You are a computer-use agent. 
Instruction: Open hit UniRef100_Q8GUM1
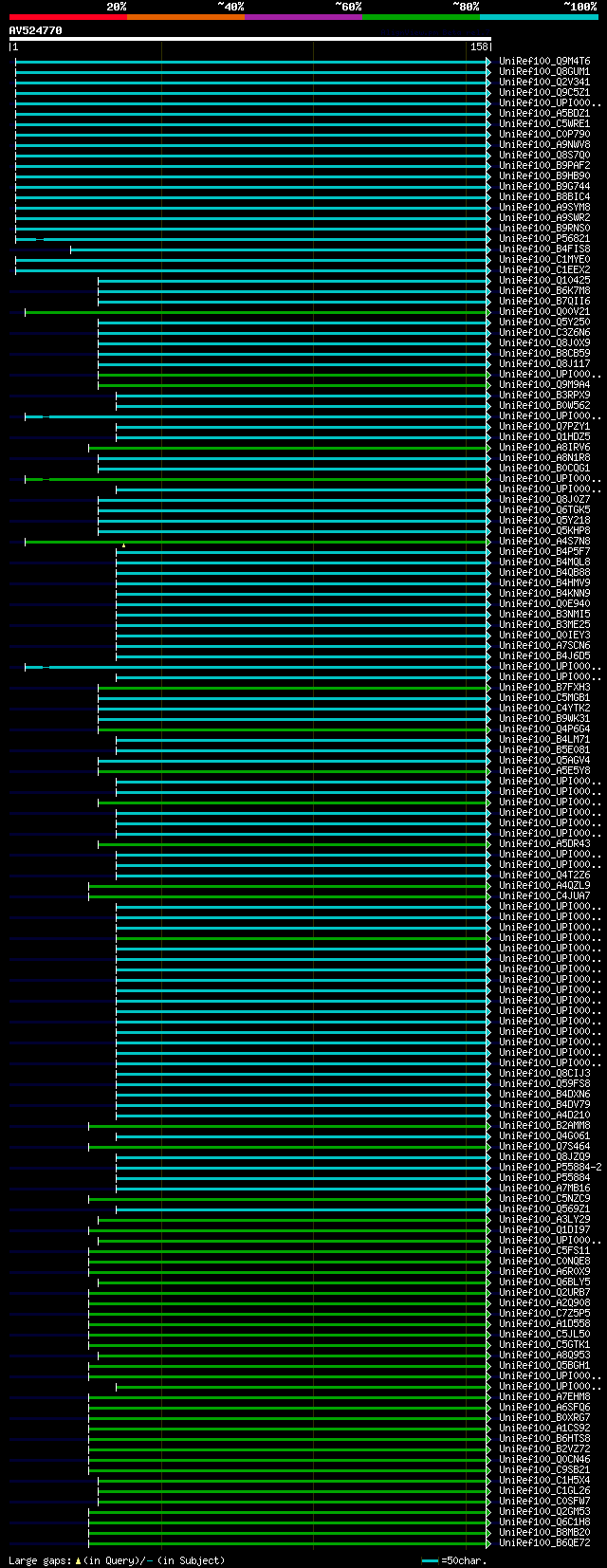[x=544, y=71]
